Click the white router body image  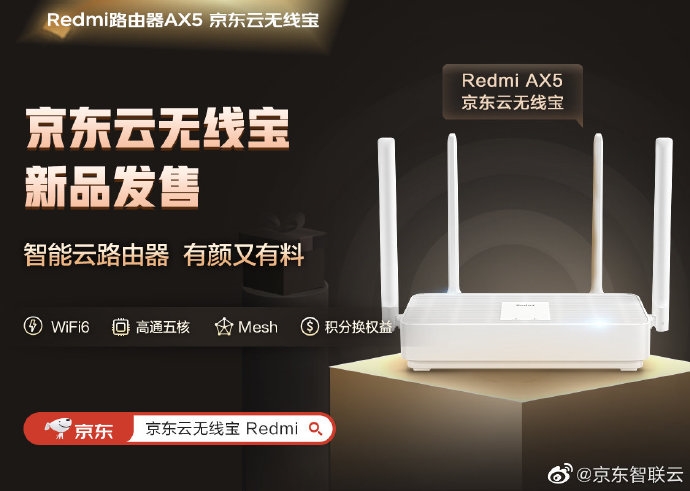click(x=525, y=332)
